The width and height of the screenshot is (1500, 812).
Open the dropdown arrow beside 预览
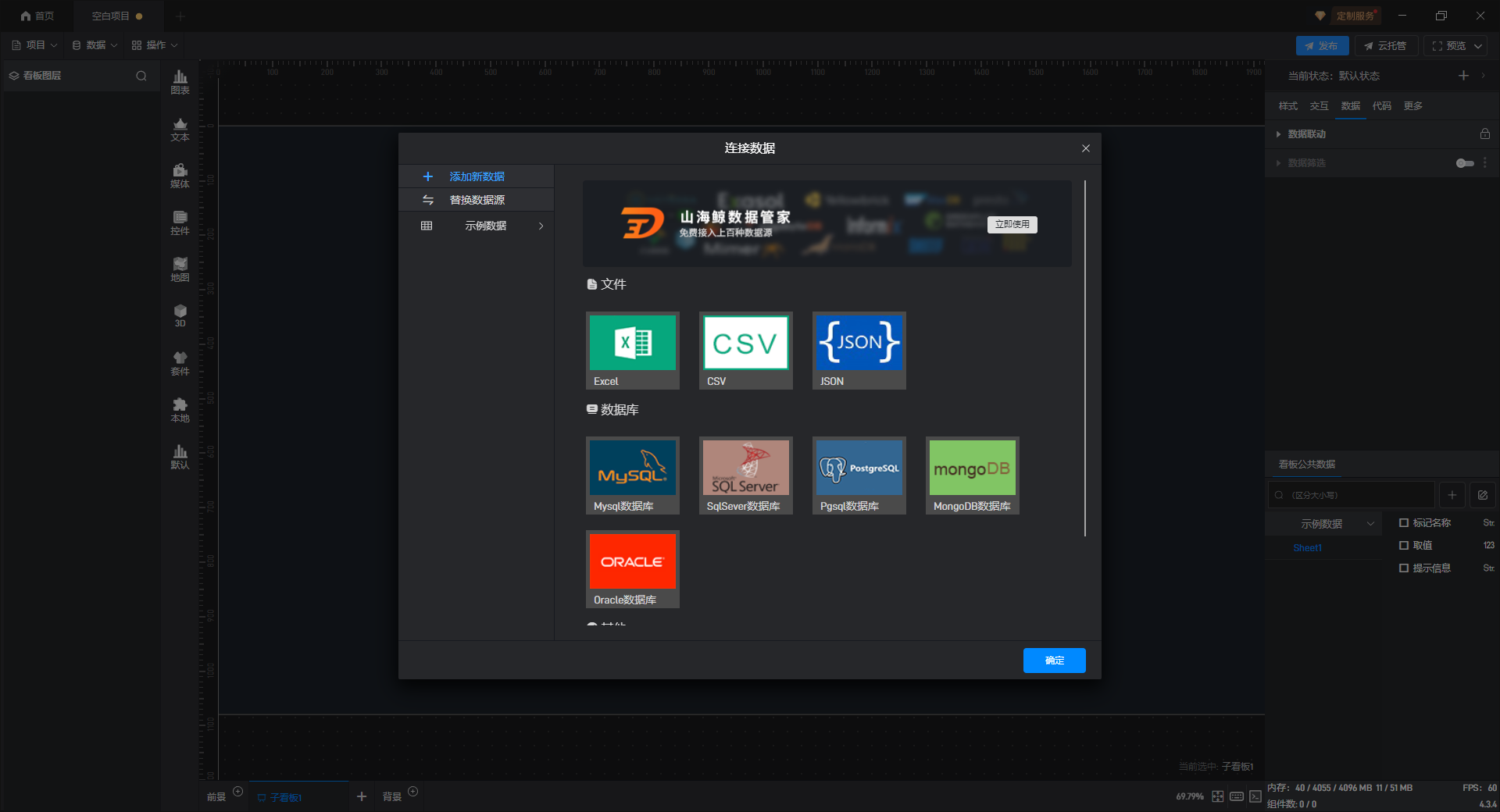[x=1478, y=46]
